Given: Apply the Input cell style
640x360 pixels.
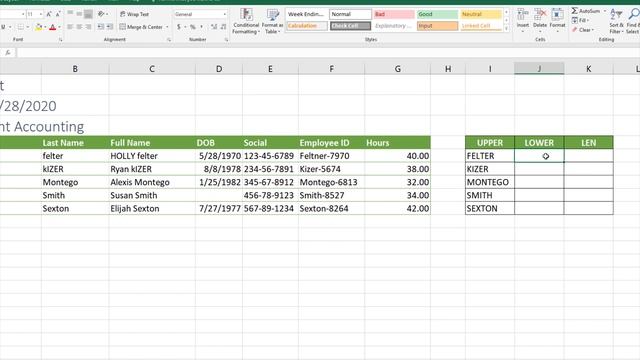Looking at the screenshot, I should (x=437, y=26).
